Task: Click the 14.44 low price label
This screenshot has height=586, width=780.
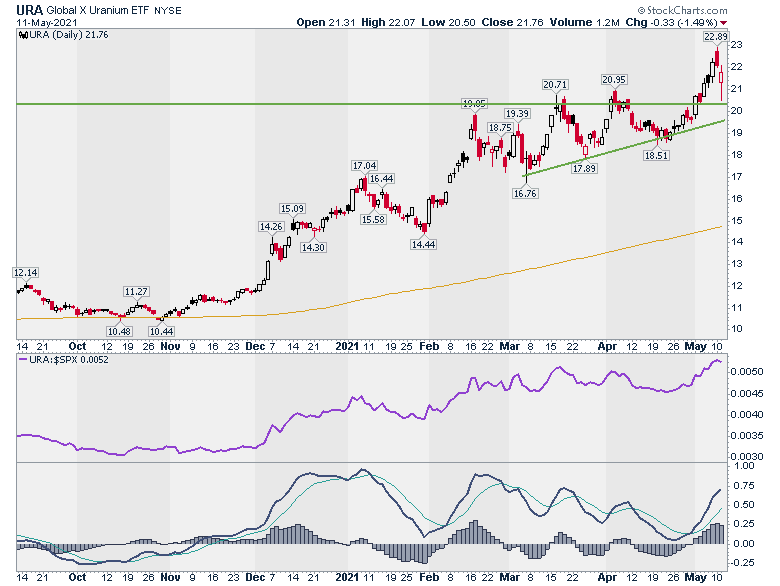Action: point(423,244)
